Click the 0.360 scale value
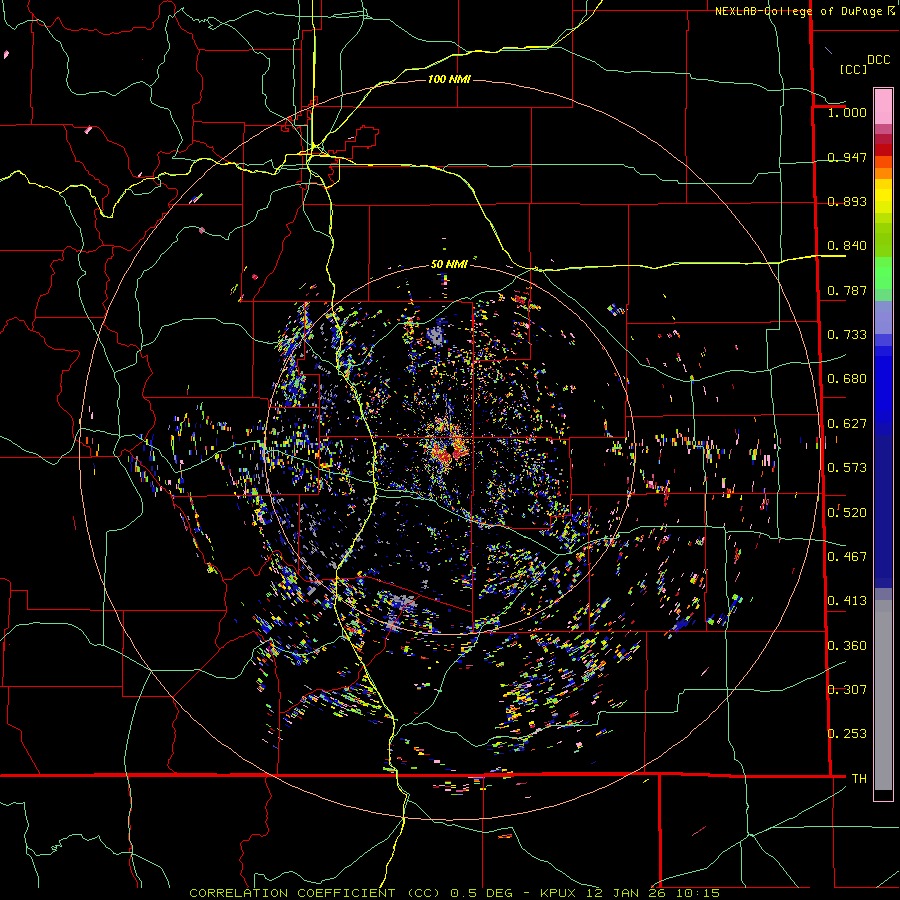The height and width of the screenshot is (900, 900). [847, 645]
